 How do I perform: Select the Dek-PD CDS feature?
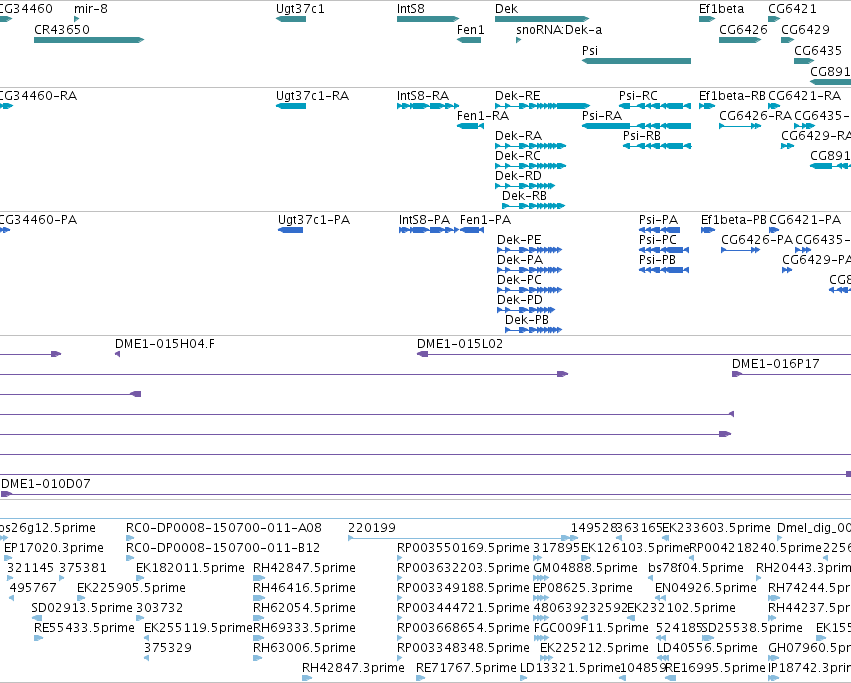[x=526, y=310]
